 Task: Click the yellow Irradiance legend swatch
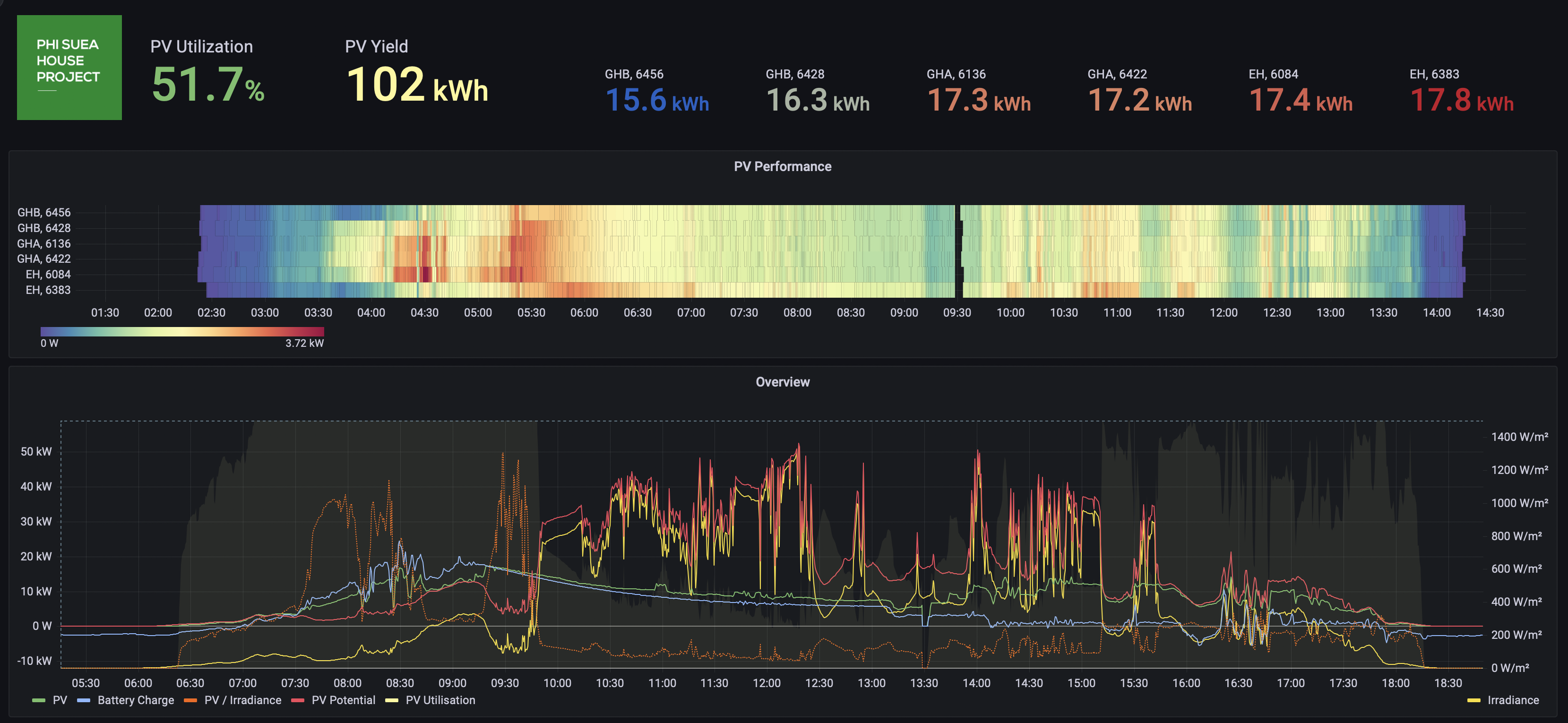(x=1473, y=700)
